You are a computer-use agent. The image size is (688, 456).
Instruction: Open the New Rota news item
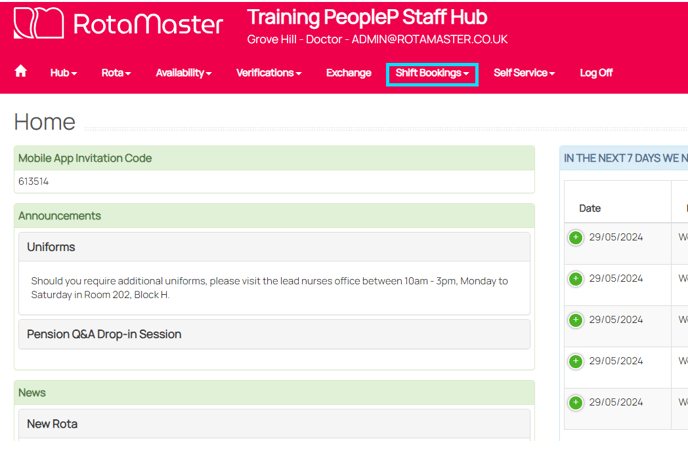point(52,424)
